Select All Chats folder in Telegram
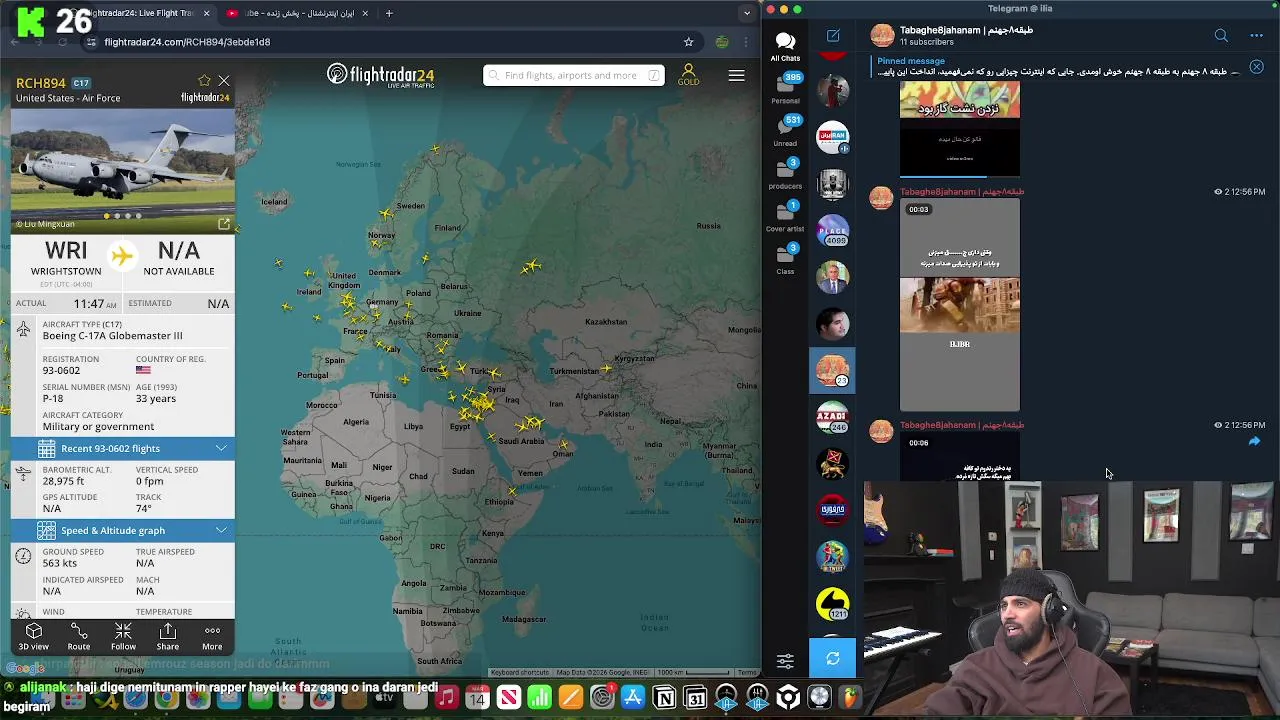The width and height of the screenshot is (1280, 720). coord(785,46)
